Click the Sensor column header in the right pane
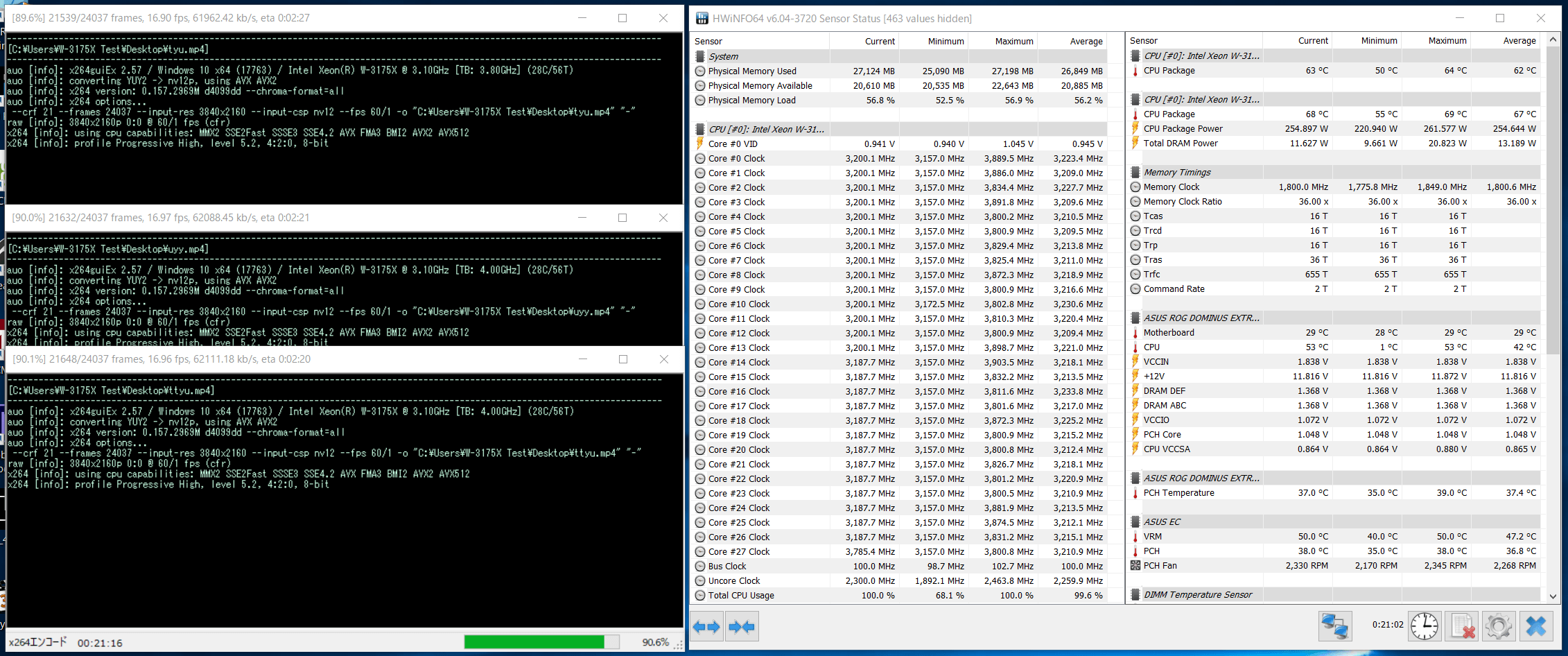 tap(1195, 40)
